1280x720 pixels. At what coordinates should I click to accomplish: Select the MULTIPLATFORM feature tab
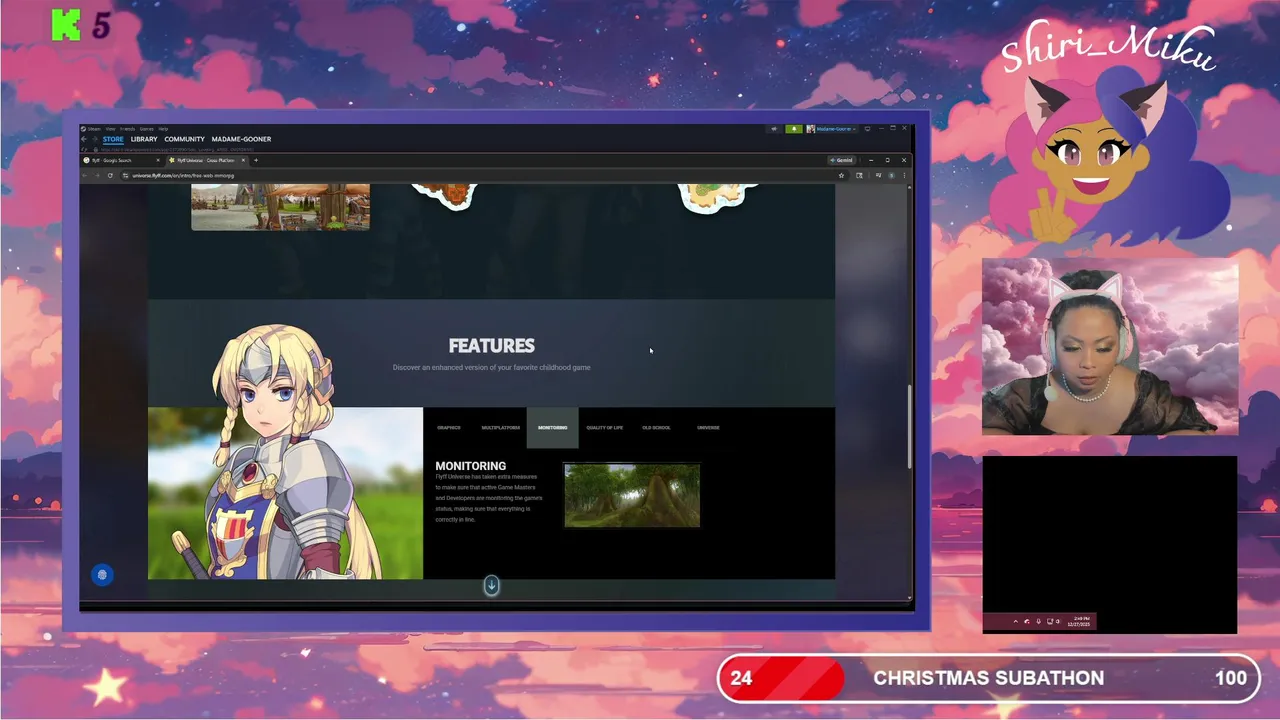tap(501, 428)
